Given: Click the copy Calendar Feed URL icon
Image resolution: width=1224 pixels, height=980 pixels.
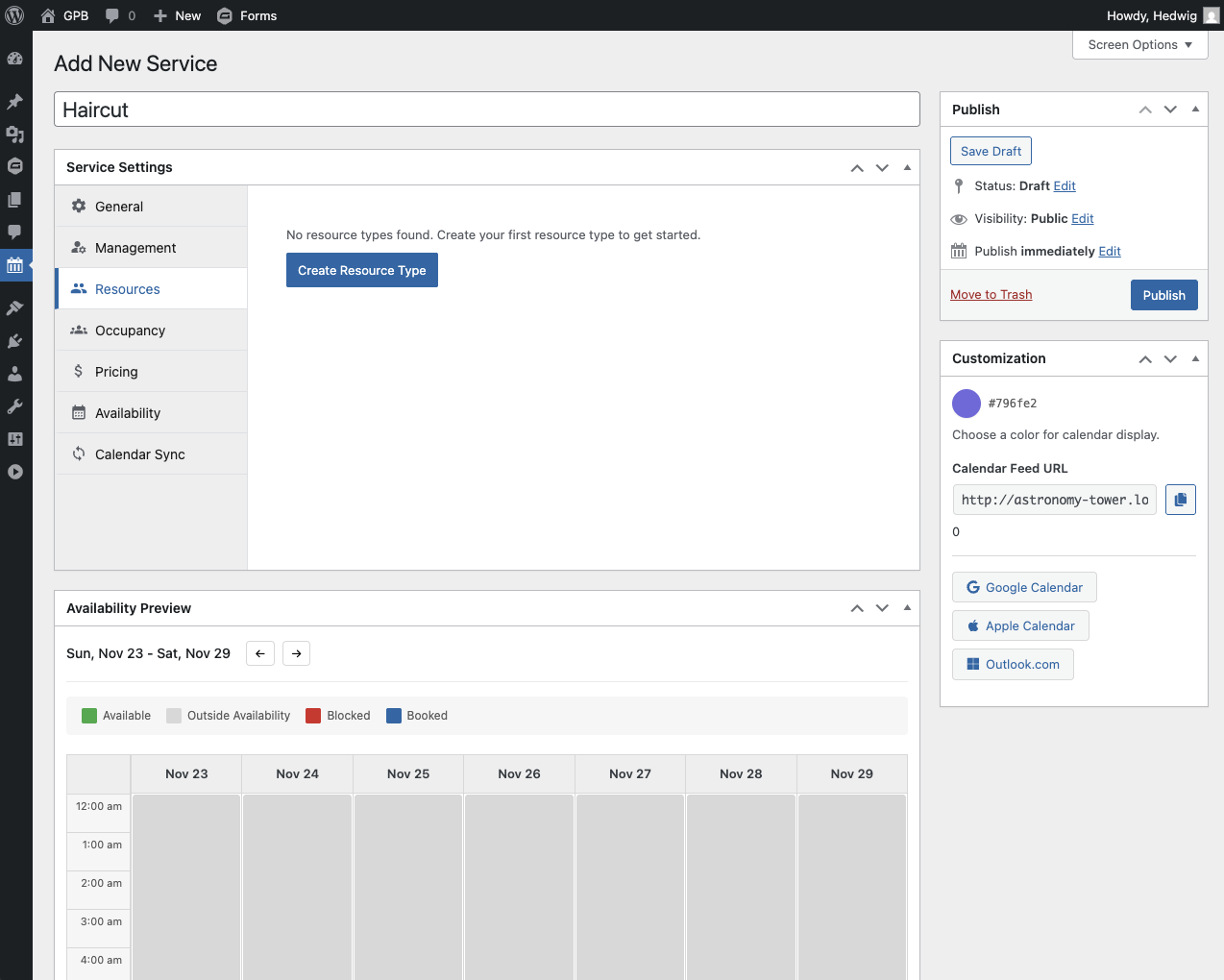Looking at the screenshot, I should [1180, 500].
